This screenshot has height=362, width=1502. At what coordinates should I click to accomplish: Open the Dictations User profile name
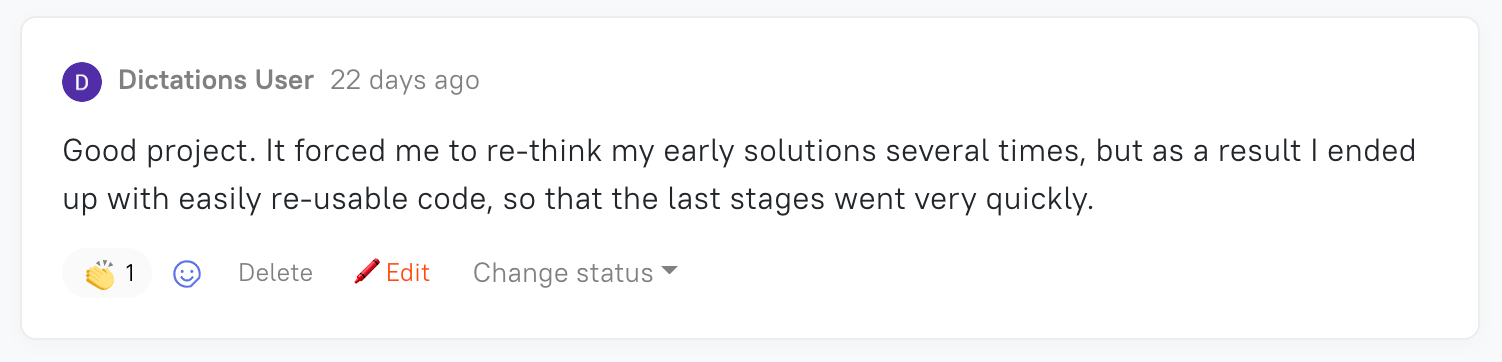click(x=216, y=80)
